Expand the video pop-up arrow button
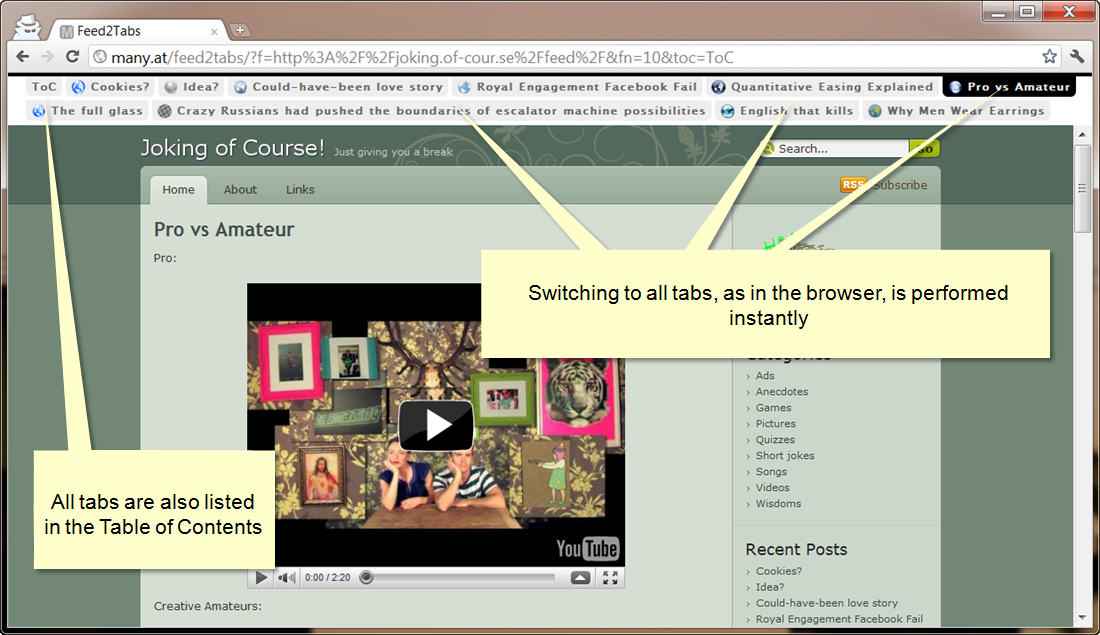Screen dimensions: 1100x635 (x=580, y=577)
